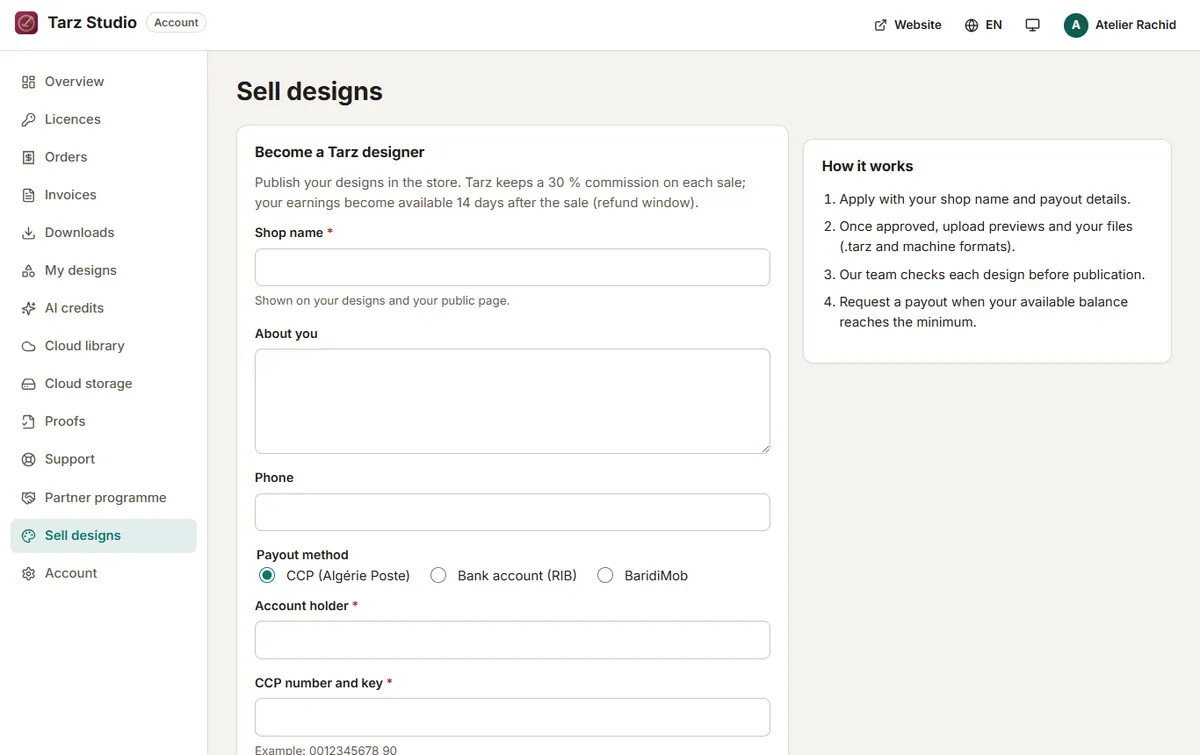Click the Tarz Studio logo icon
Viewport: 1200px width, 755px height.
[x=27, y=23]
